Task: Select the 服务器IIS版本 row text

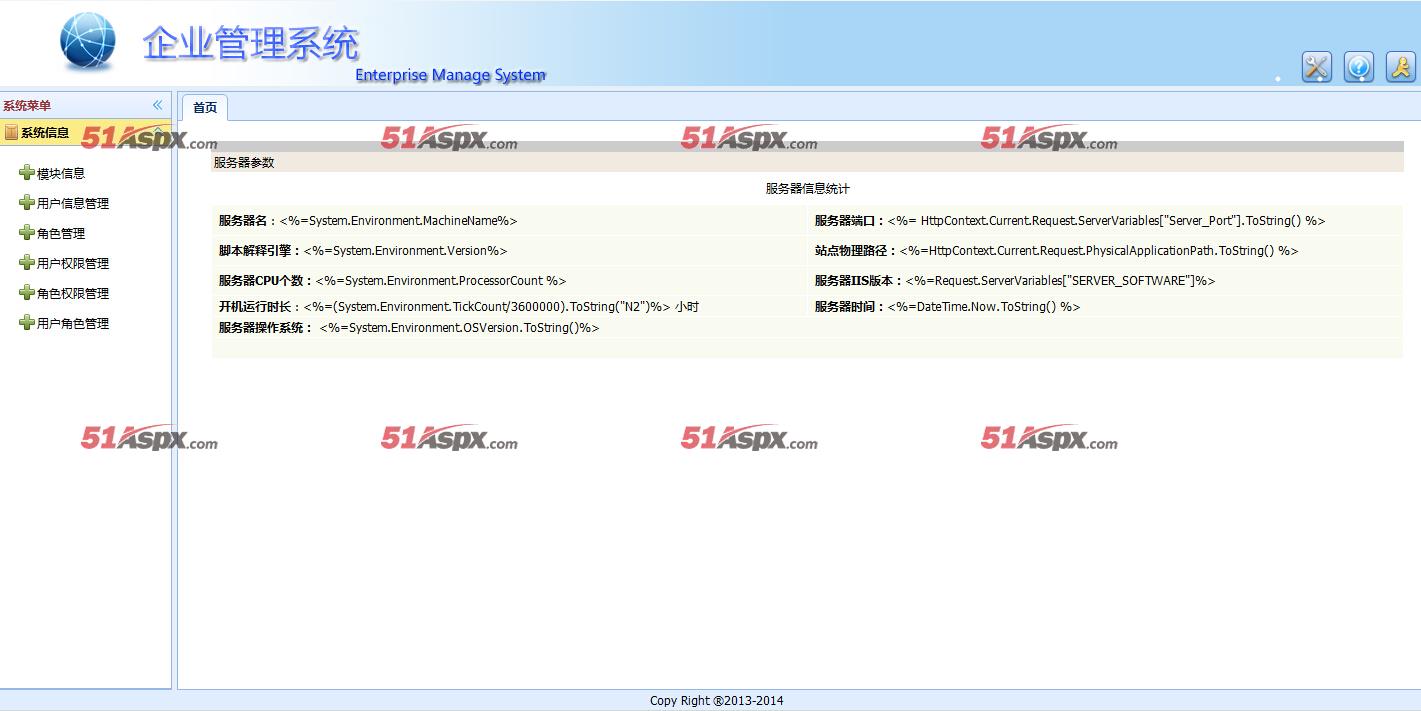Action: [x=1015, y=281]
